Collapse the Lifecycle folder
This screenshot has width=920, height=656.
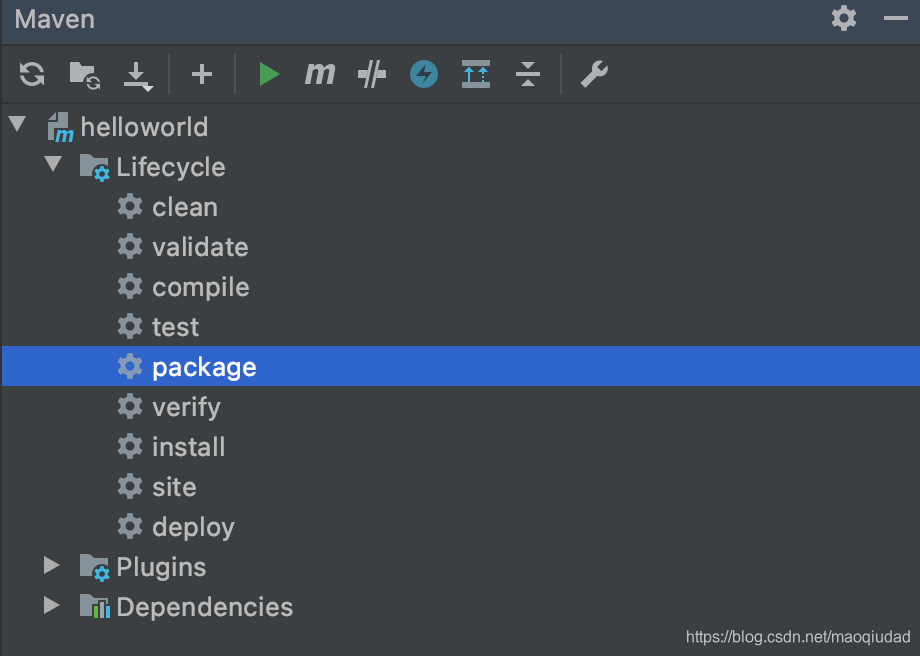point(53,164)
